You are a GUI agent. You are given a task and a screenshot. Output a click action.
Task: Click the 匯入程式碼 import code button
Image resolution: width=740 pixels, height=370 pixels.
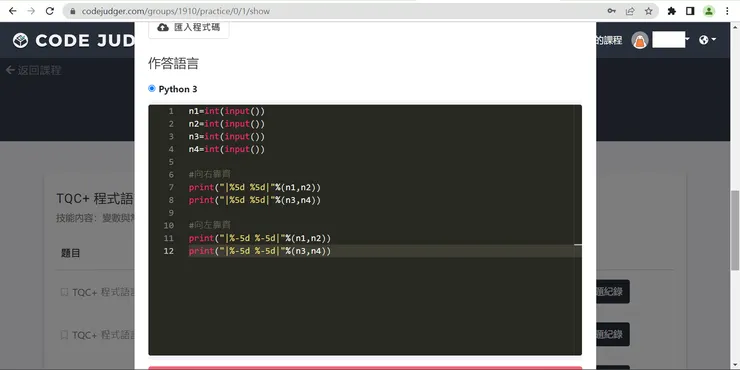[189, 27]
